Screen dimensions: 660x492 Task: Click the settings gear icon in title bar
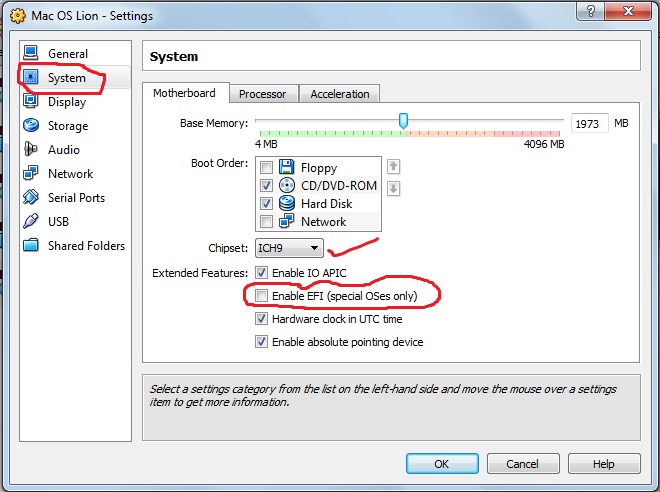pyautogui.click(x=17, y=16)
